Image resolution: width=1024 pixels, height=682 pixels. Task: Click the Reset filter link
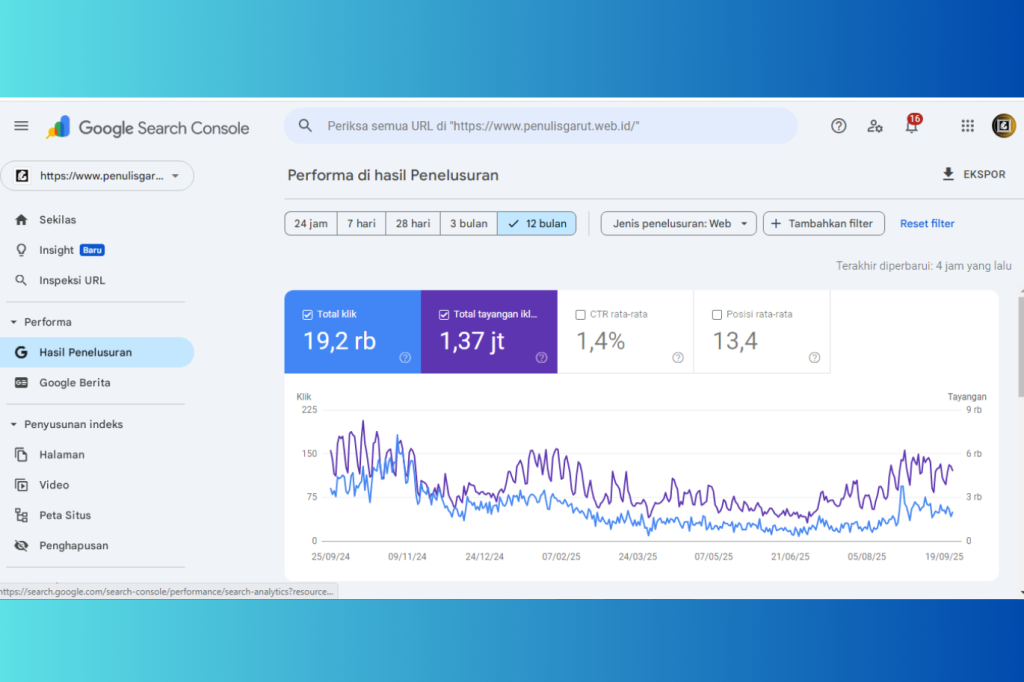pyautogui.click(x=927, y=224)
